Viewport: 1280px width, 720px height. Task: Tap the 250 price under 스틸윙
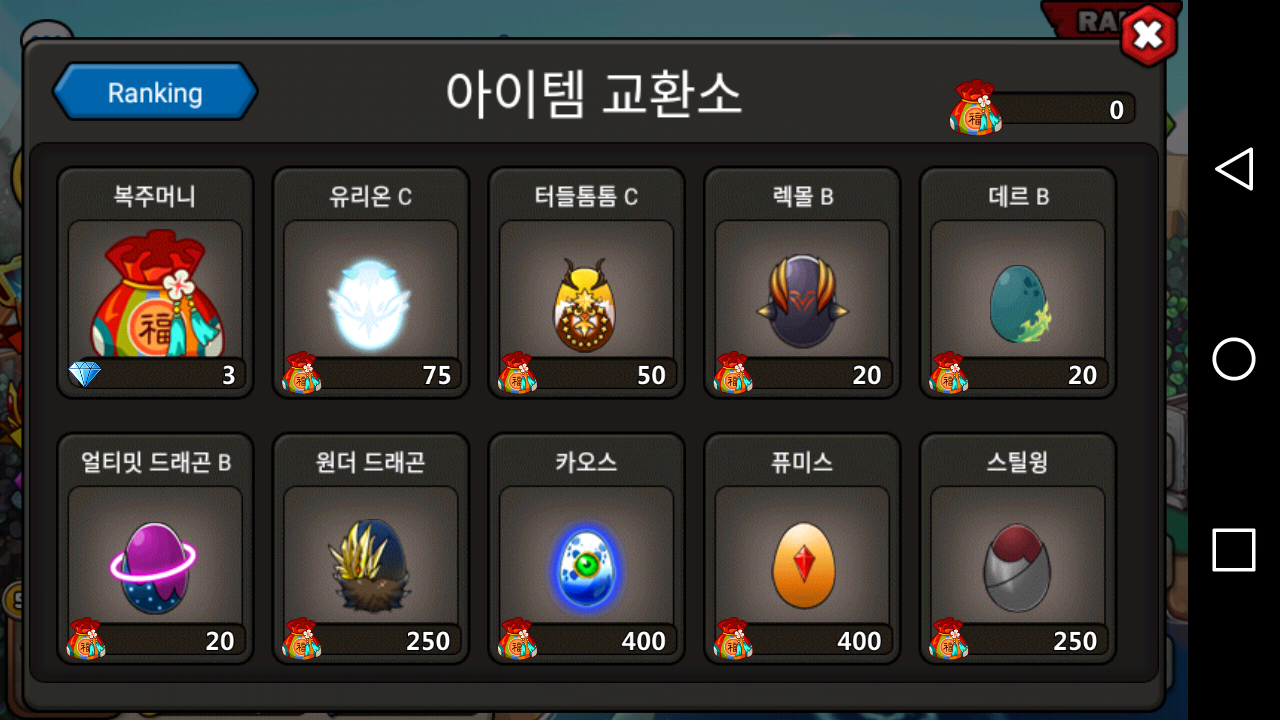(x=1018, y=640)
